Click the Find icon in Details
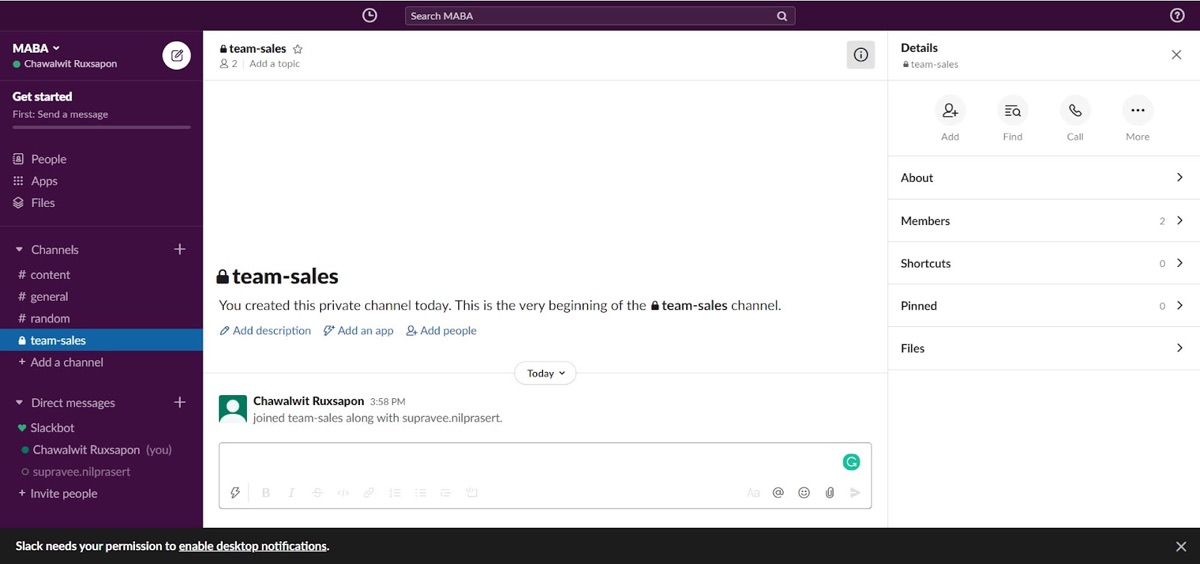This screenshot has height=564, width=1200. [1013, 110]
